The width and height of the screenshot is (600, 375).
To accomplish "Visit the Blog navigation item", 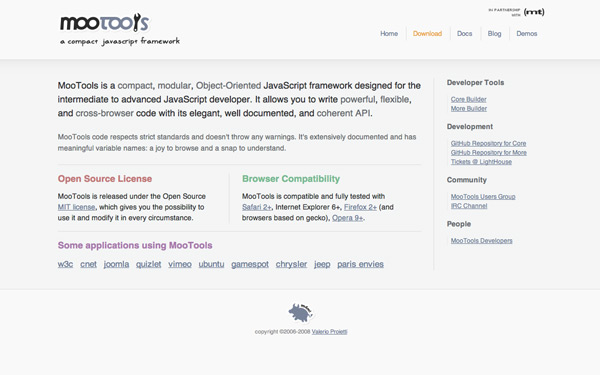I will tap(494, 34).
